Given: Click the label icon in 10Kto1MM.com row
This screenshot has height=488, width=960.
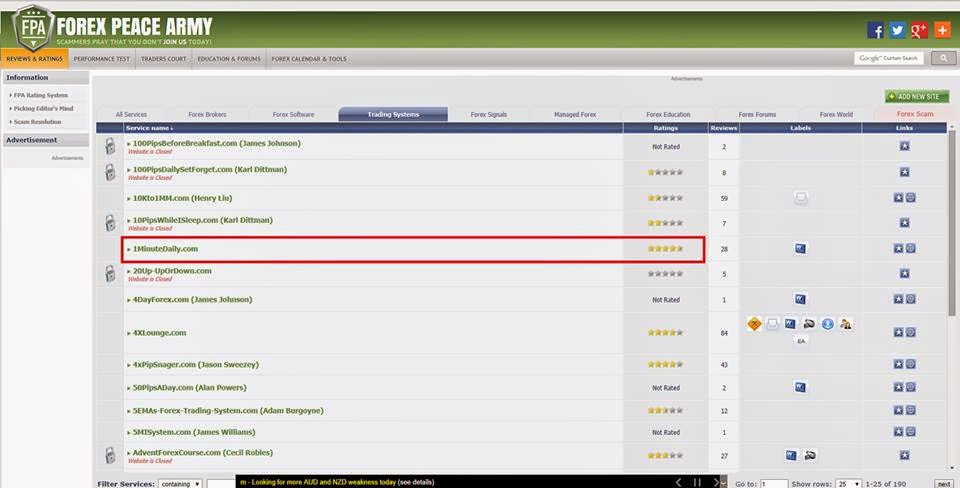Looking at the screenshot, I should point(800,197).
